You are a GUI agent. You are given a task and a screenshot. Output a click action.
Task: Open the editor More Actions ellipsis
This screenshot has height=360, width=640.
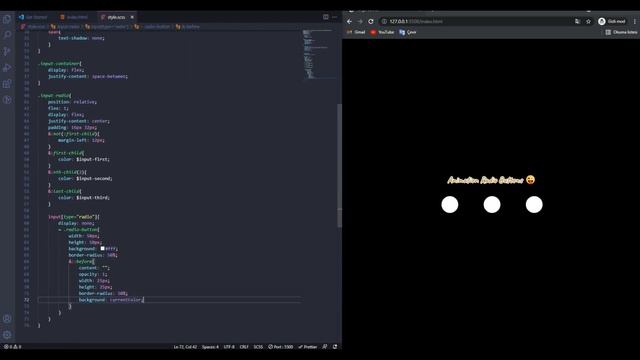point(335,17)
